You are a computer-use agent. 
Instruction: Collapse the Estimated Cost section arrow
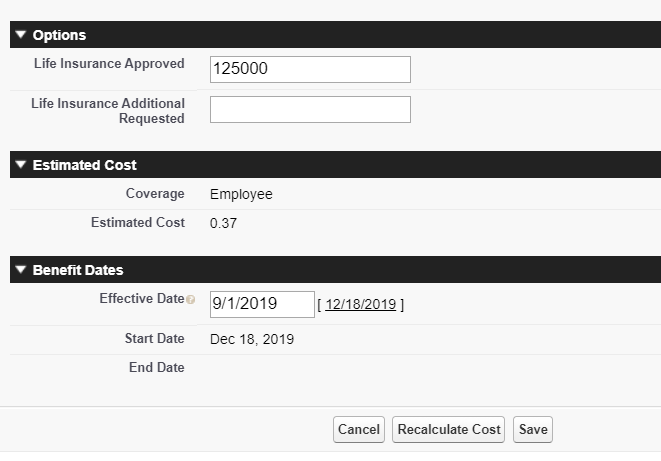pos(21,165)
